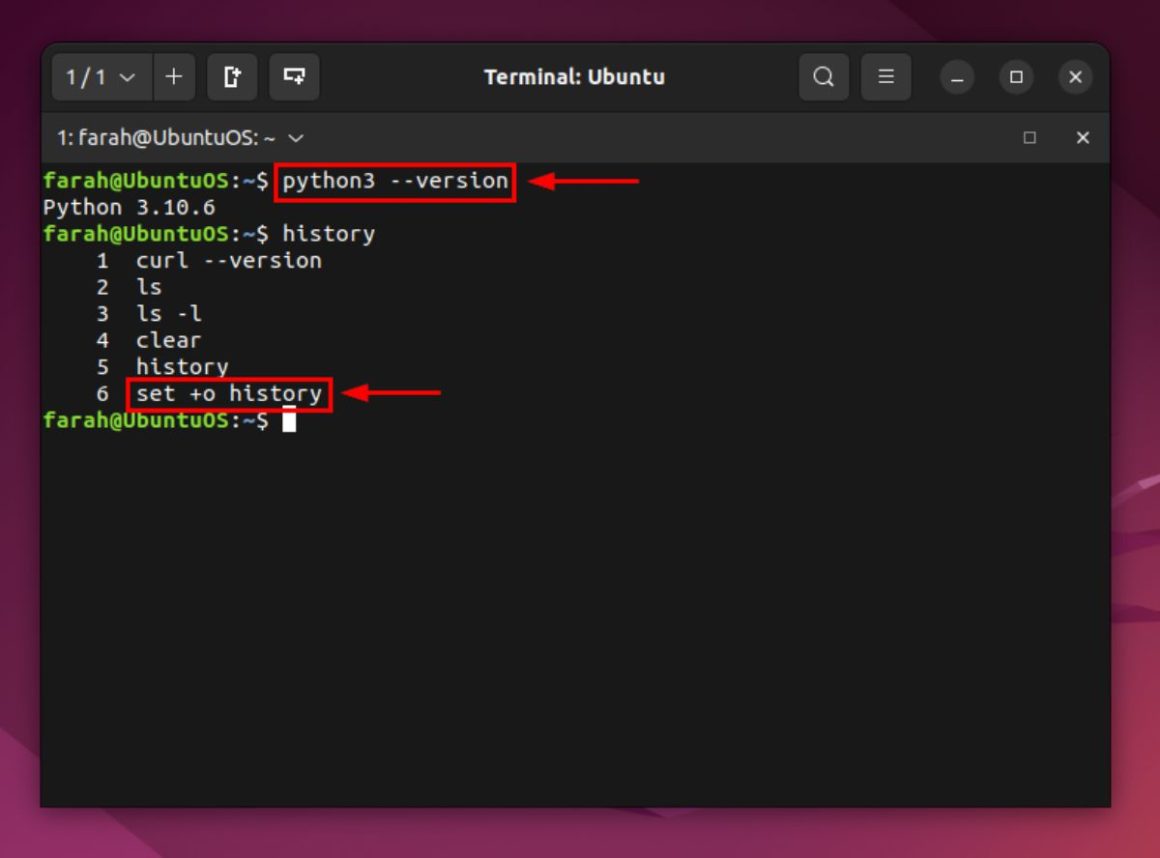Click the 'set +o history' history entry
Screen dimensions: 1160x858
[229, 394]
